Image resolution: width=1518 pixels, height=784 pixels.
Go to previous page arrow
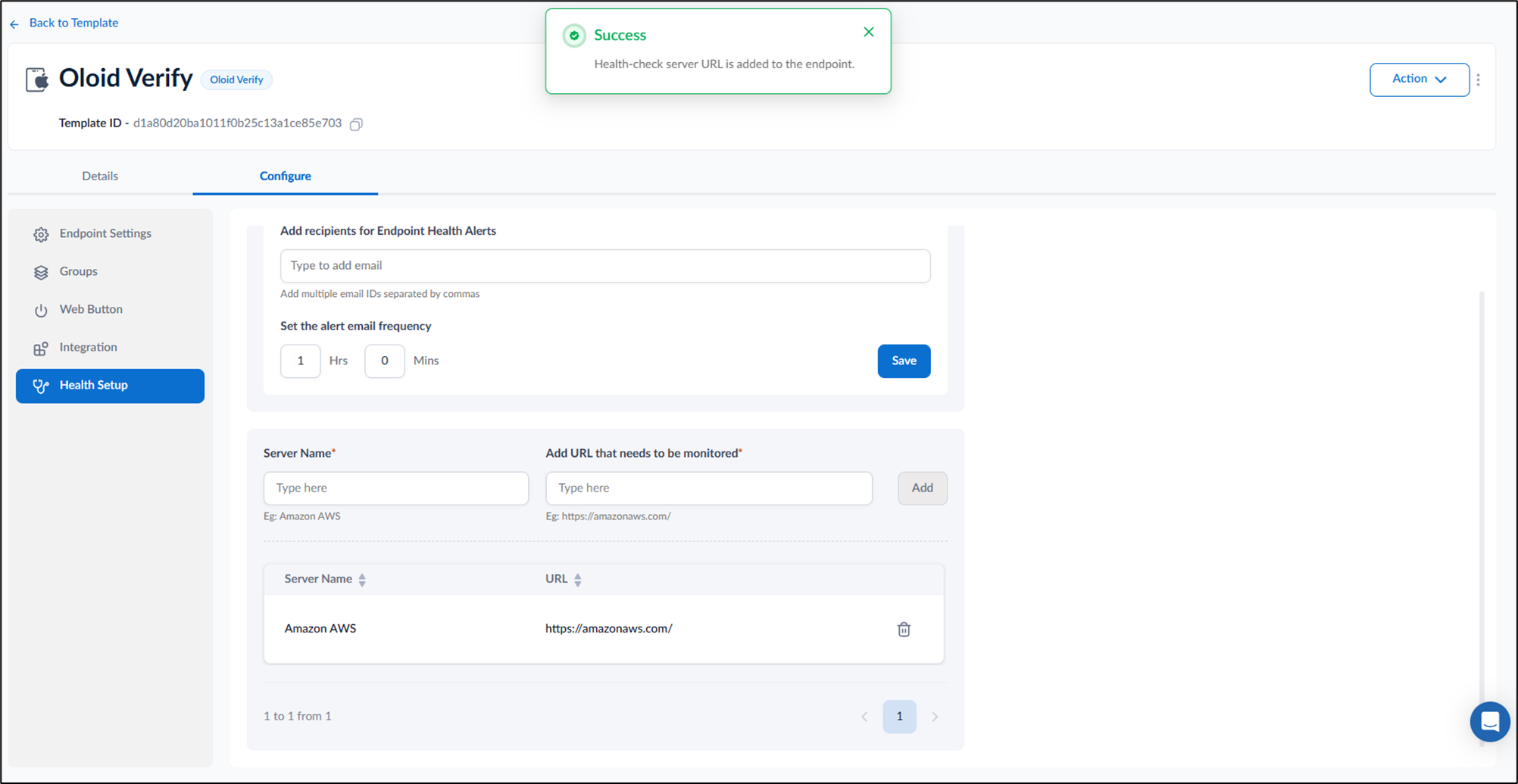(x=864, y=717)
